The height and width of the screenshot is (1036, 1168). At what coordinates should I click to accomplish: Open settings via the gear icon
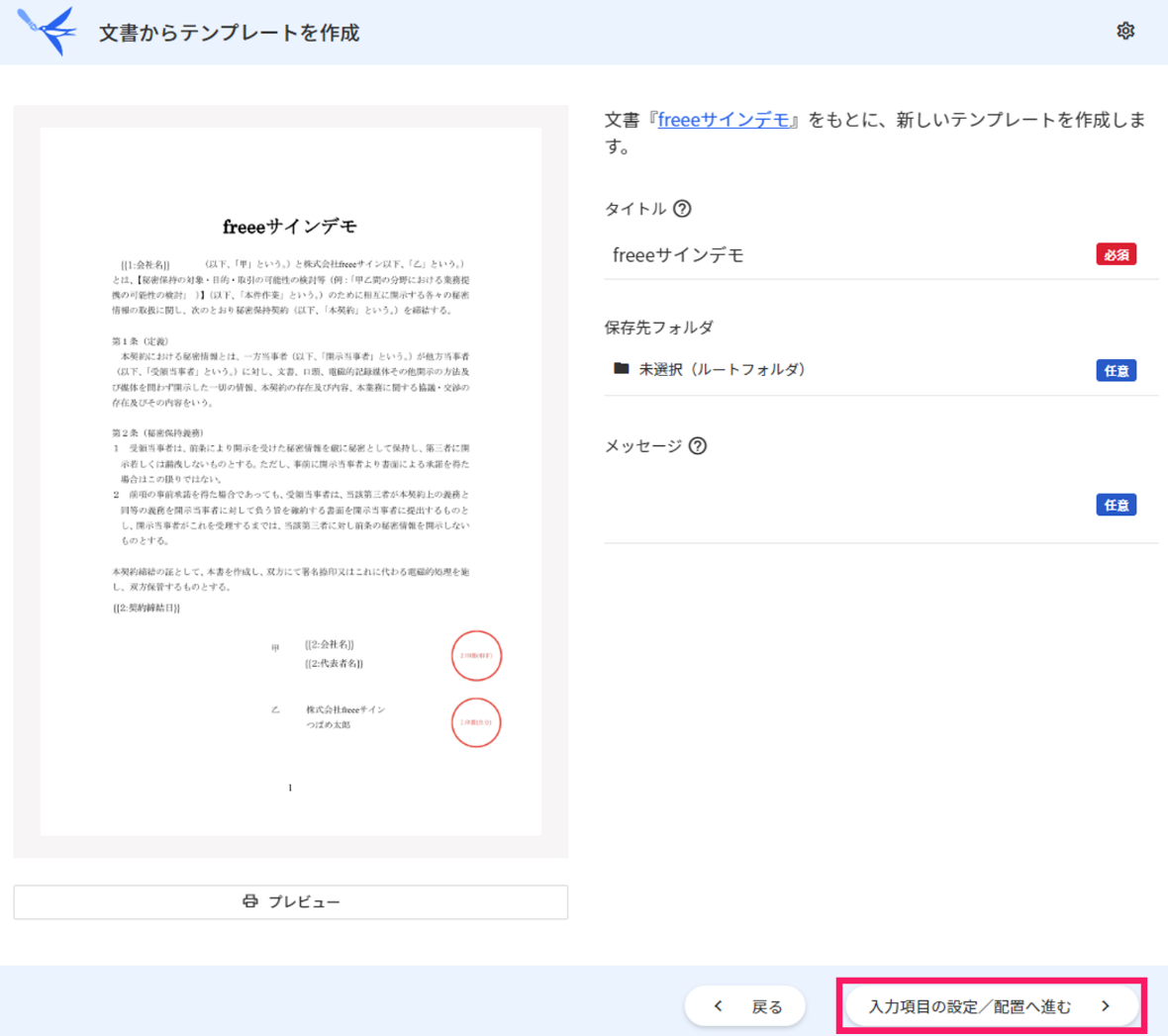1124,31
